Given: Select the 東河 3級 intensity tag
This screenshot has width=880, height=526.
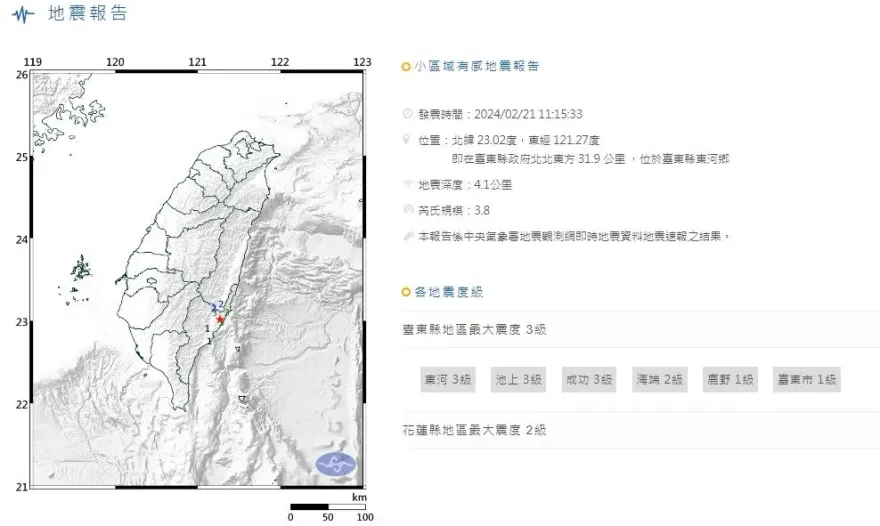Looking at the screenshot, I should (447, 380).
